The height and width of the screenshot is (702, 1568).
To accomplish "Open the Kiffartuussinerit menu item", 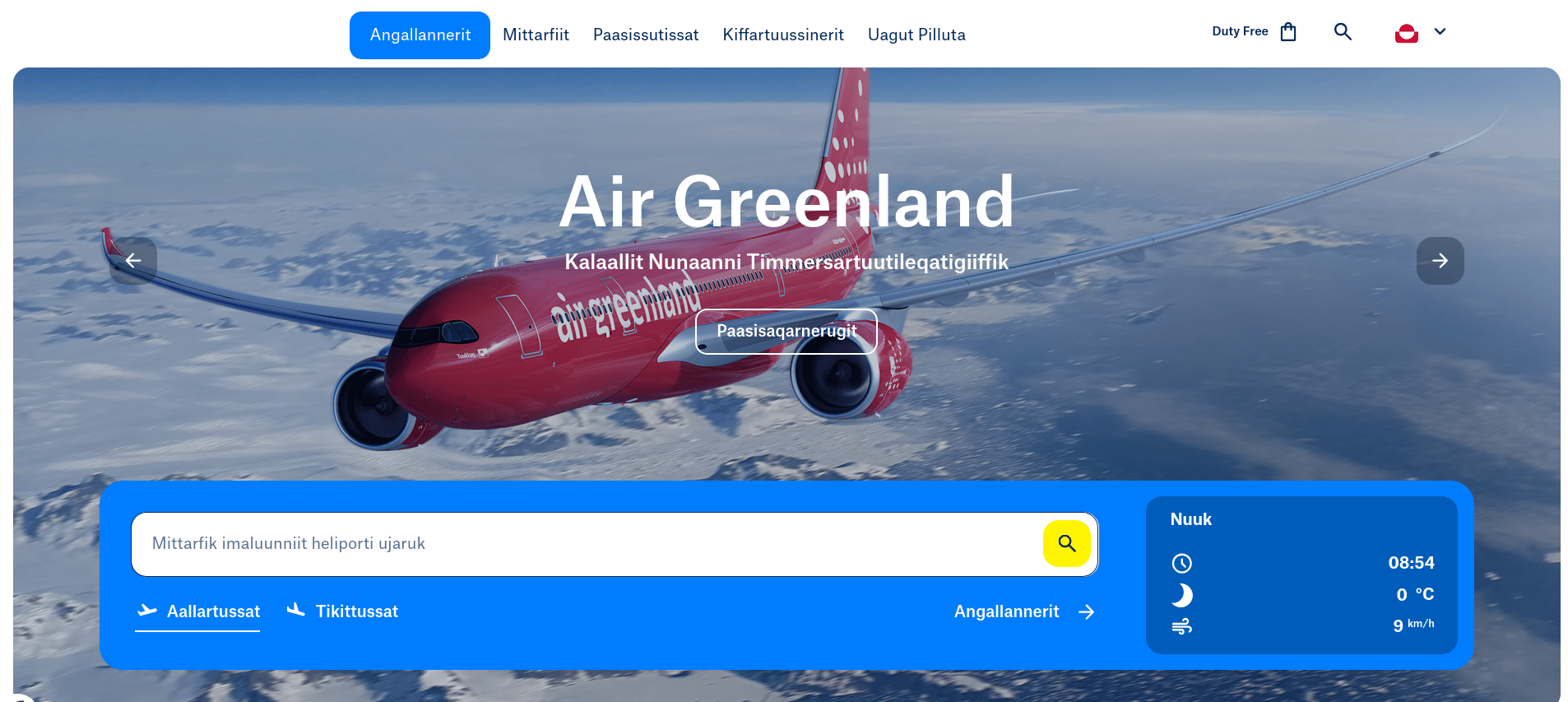I will point(783,35).
